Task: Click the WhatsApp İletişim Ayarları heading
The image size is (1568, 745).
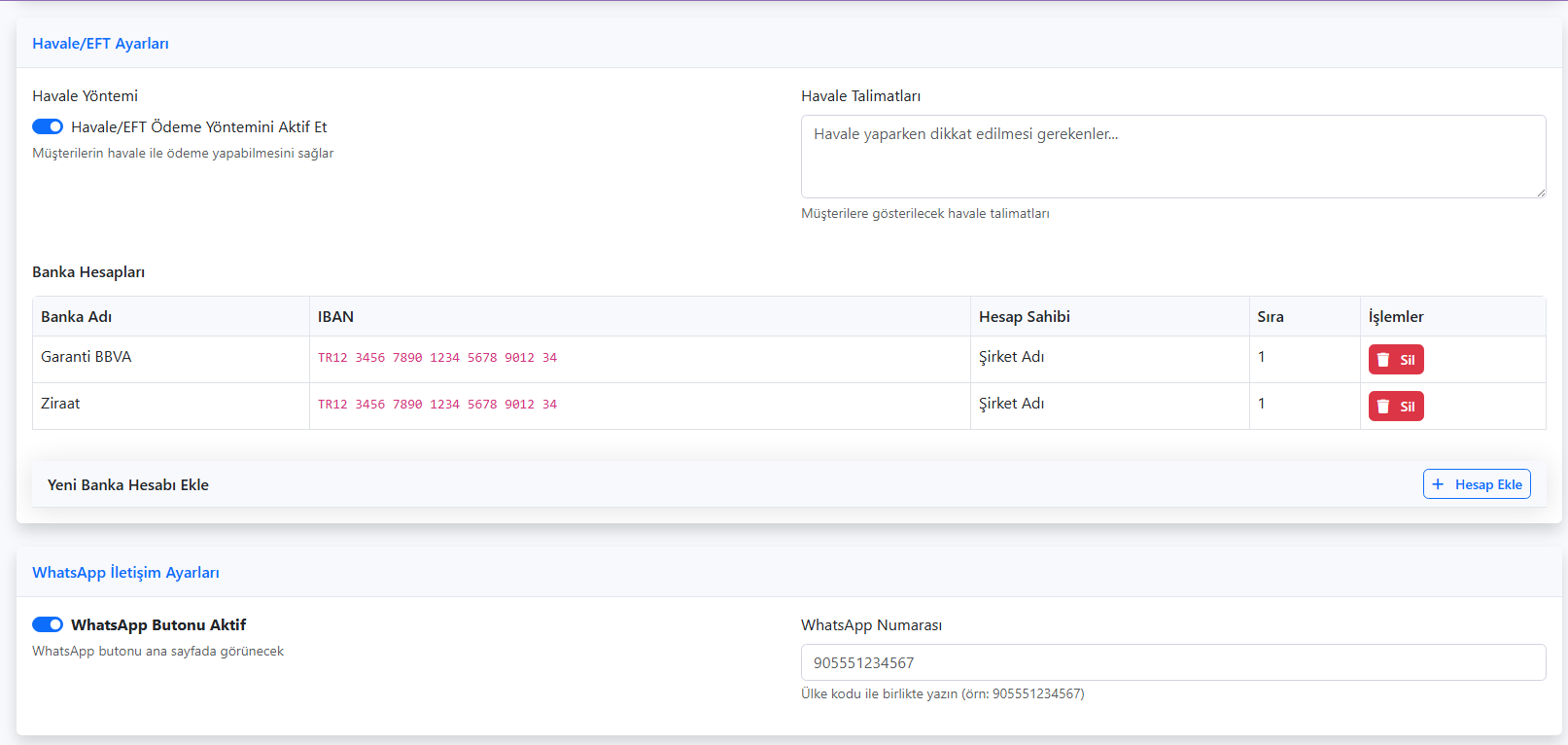Action: 125,573
